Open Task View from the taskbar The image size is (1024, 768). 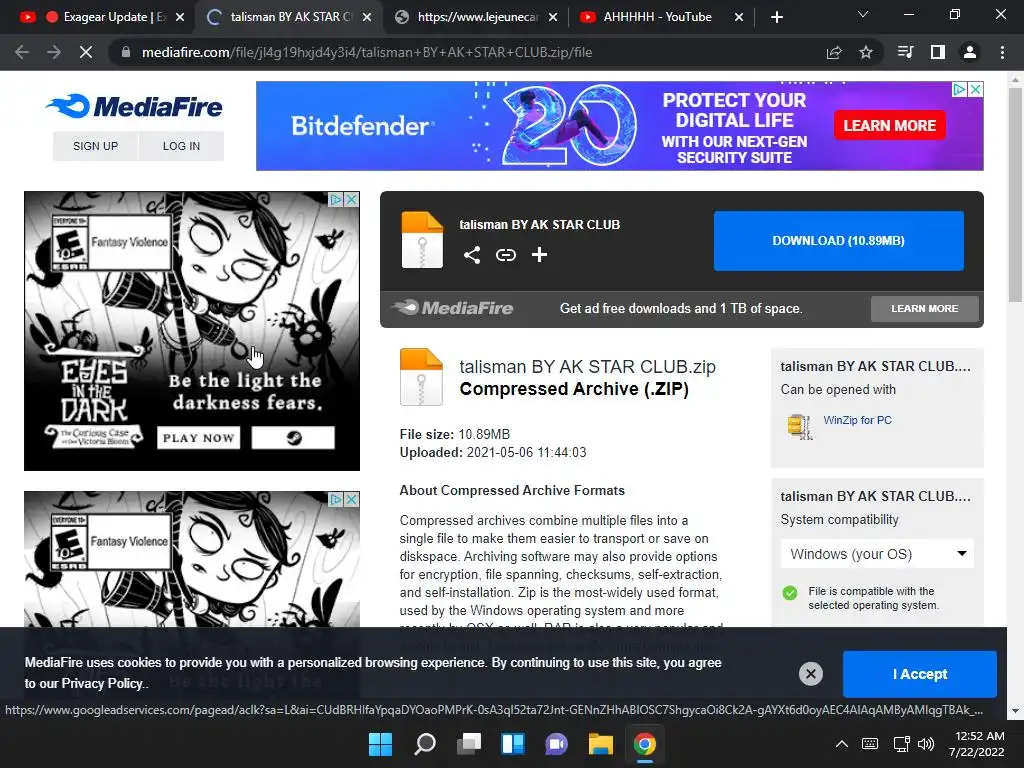468,744
